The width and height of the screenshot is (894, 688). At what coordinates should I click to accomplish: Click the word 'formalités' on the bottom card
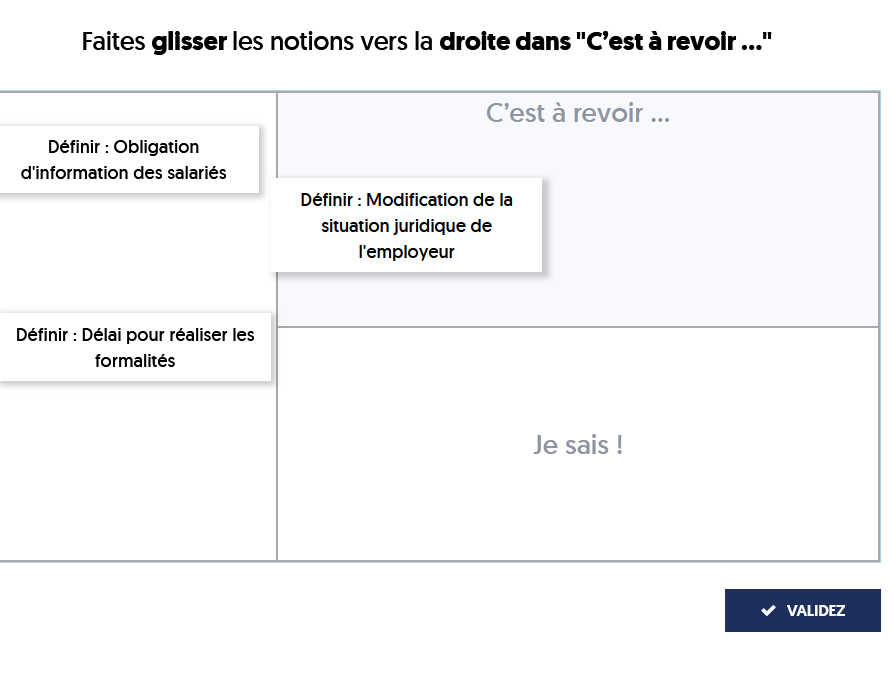[135, 361]
